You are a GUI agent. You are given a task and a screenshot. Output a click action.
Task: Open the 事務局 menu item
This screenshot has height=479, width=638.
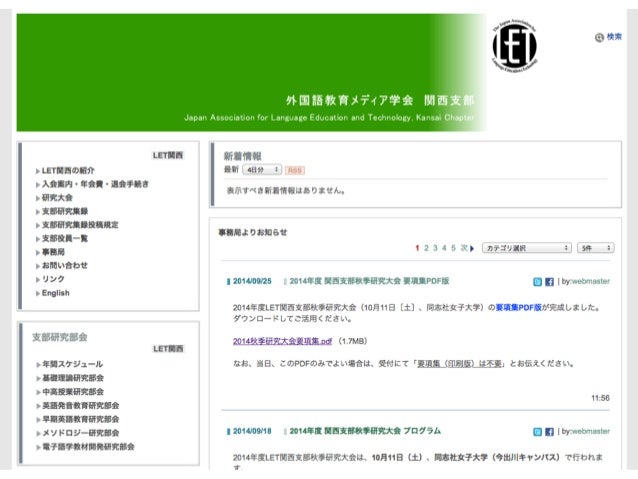(x=53, y=252)
